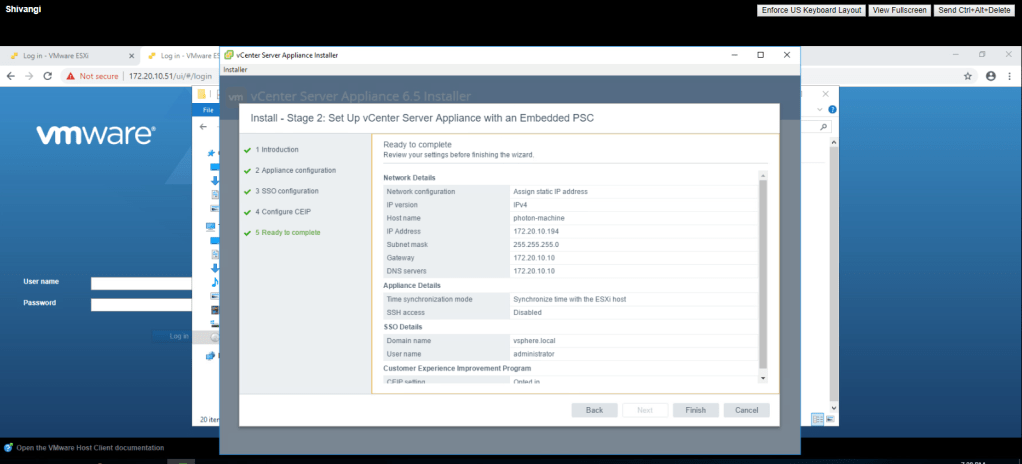Click the Finish button in the wizard
The width and height of the screenshot is (1022, 464).
tap(696, 410)
